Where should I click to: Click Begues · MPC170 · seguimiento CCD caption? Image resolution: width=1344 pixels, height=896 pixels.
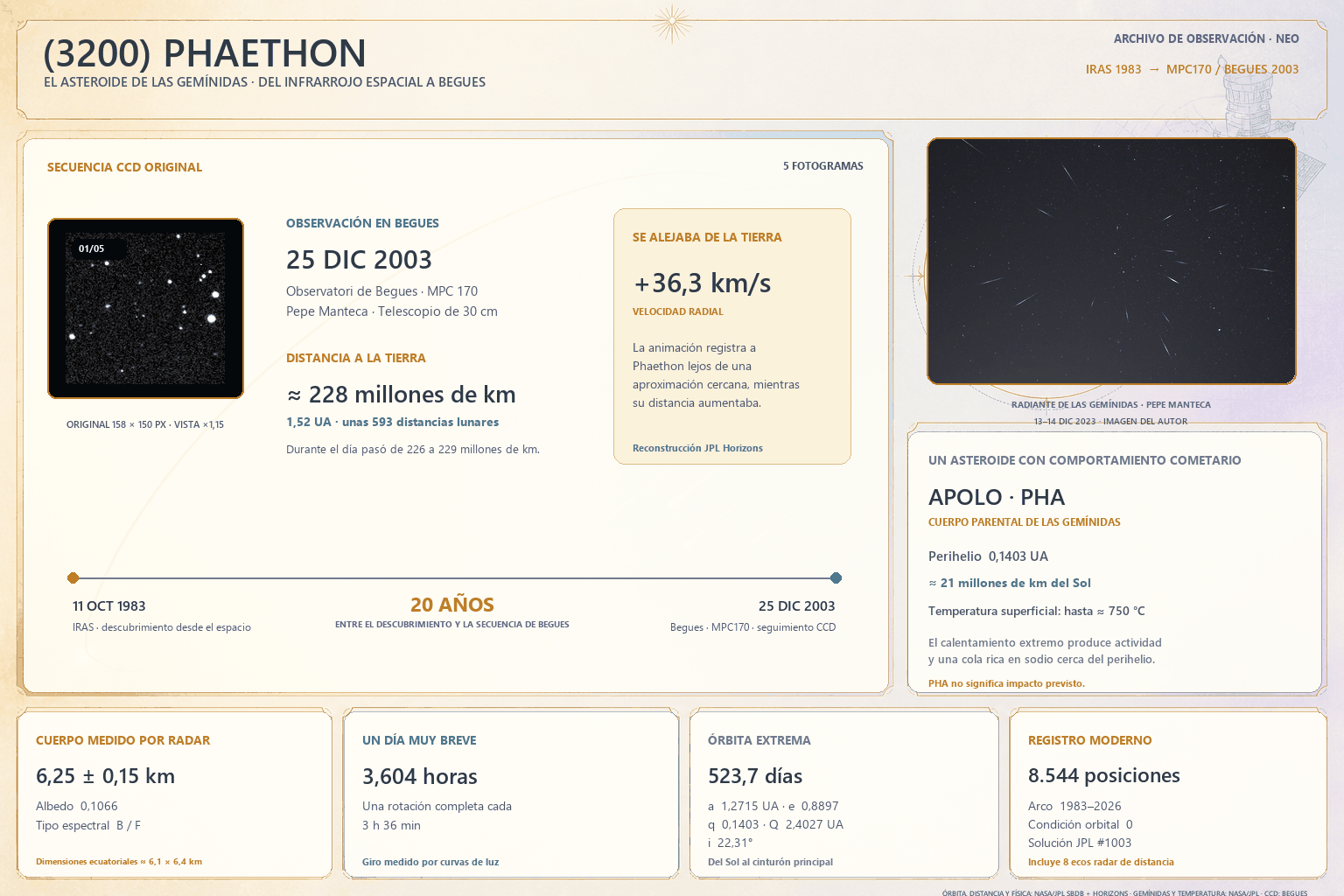click(752, 627)
